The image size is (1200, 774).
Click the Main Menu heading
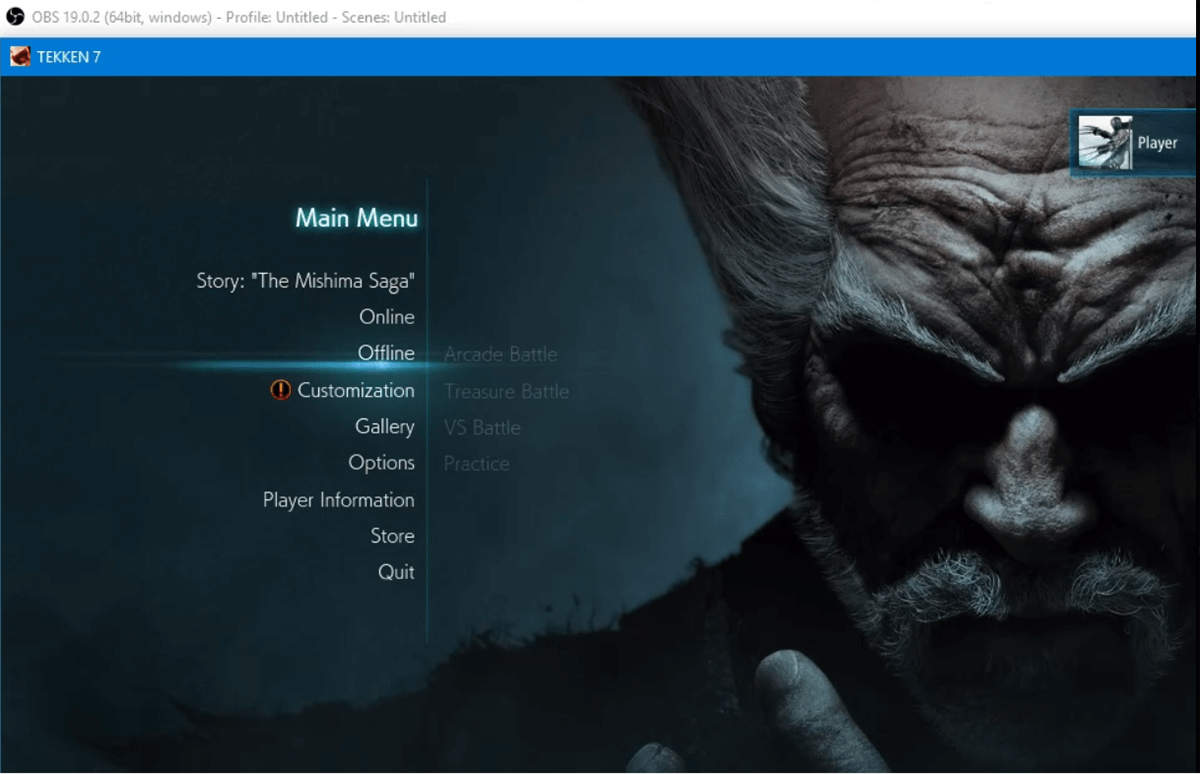point(357,218)
